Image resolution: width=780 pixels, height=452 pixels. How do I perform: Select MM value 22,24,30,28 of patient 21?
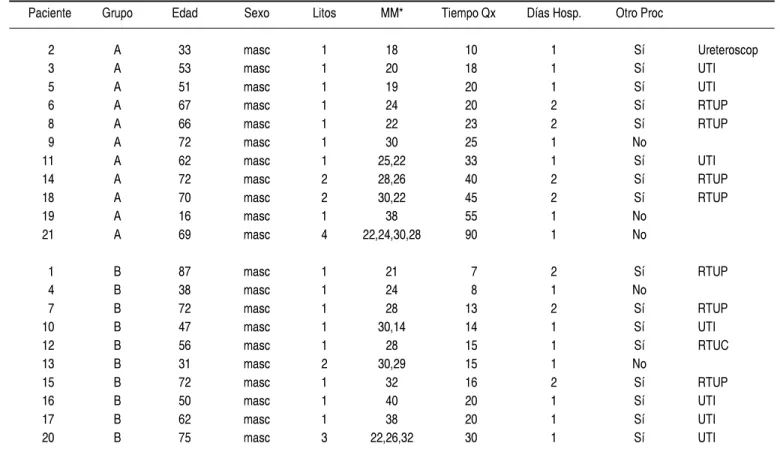[x=391, y=235]
